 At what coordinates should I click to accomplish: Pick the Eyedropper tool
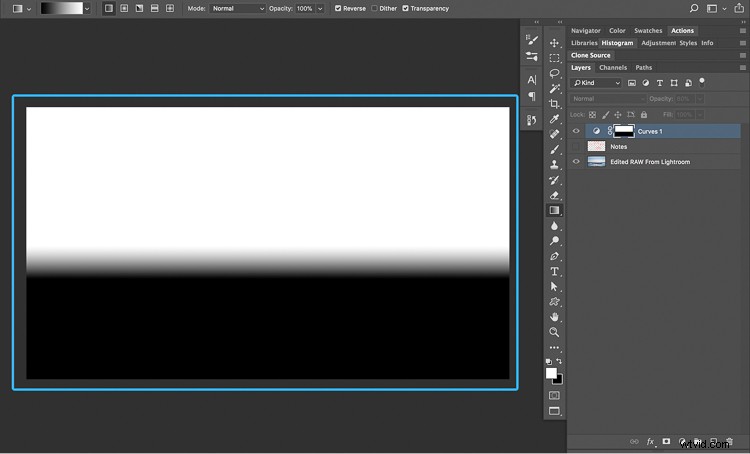tap(554, 119)
